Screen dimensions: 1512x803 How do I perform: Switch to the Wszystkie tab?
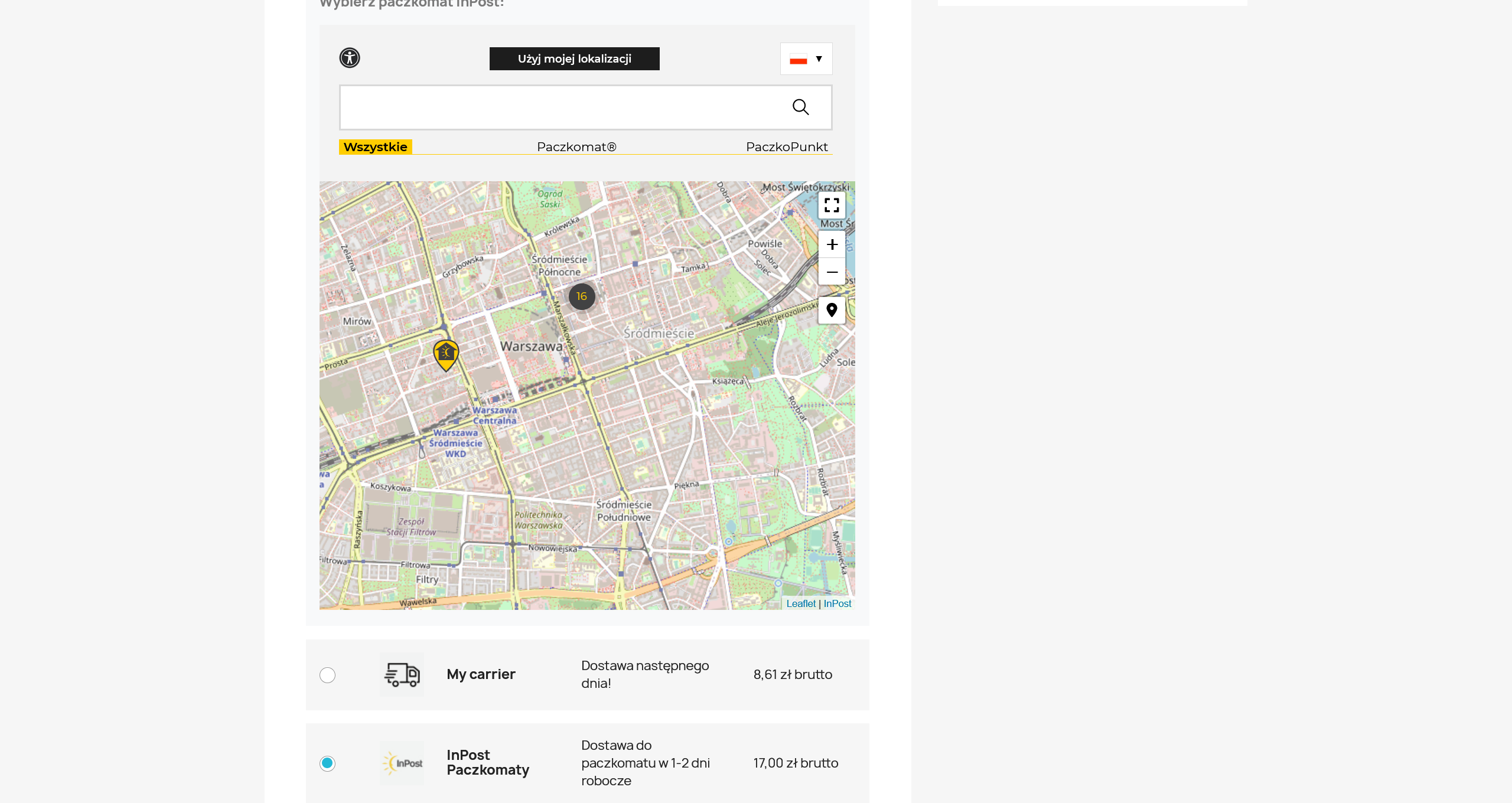375,147
